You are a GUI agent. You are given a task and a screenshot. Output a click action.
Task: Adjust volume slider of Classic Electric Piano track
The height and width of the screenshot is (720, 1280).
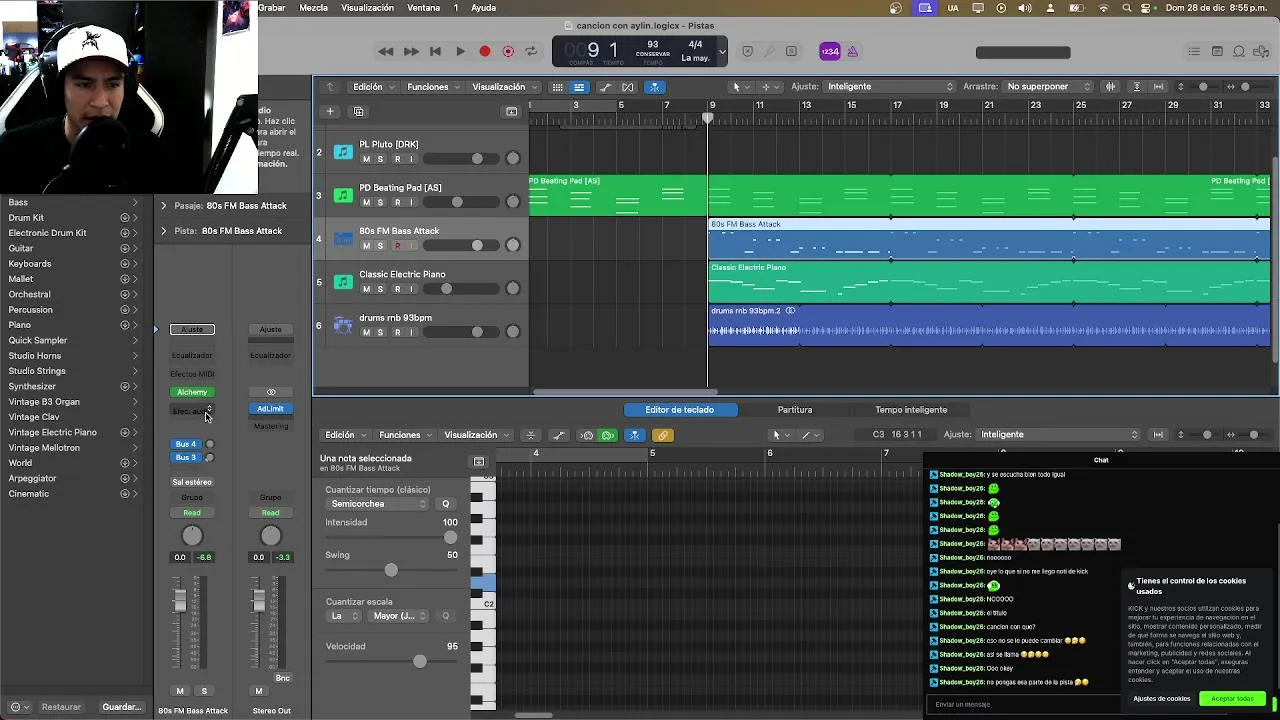463,289
